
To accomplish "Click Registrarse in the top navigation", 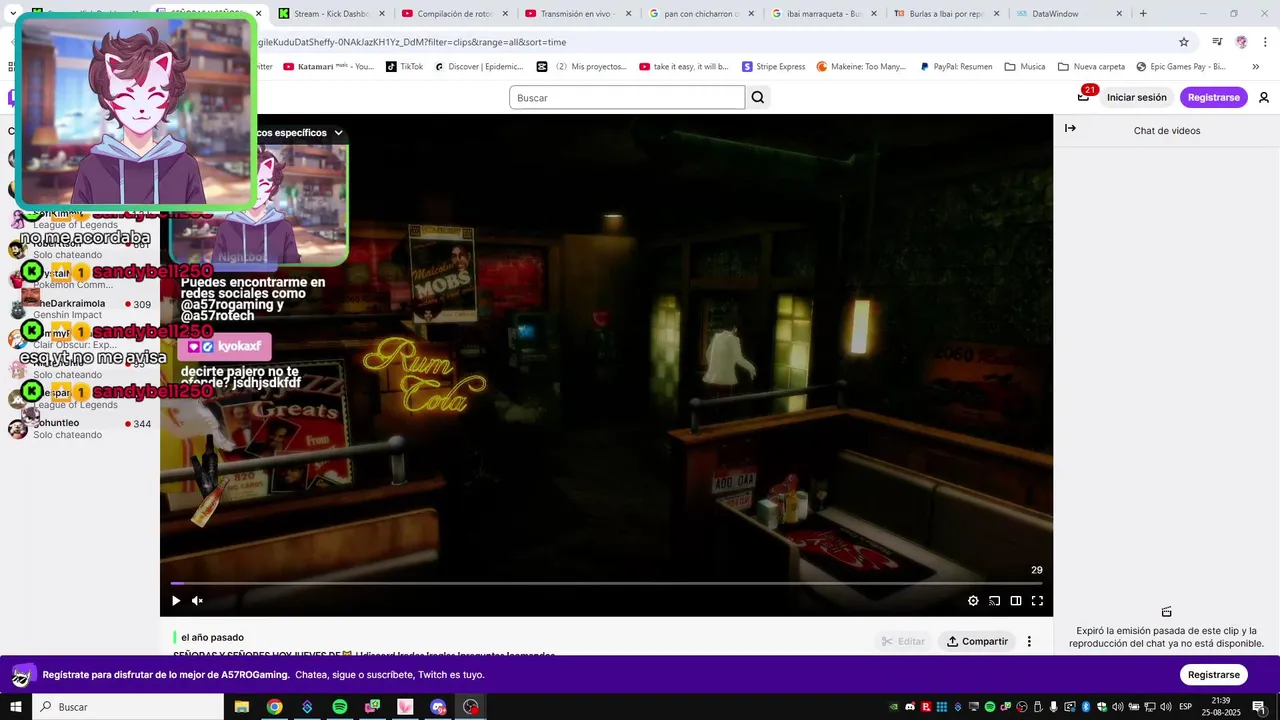I will [1214, 97].
